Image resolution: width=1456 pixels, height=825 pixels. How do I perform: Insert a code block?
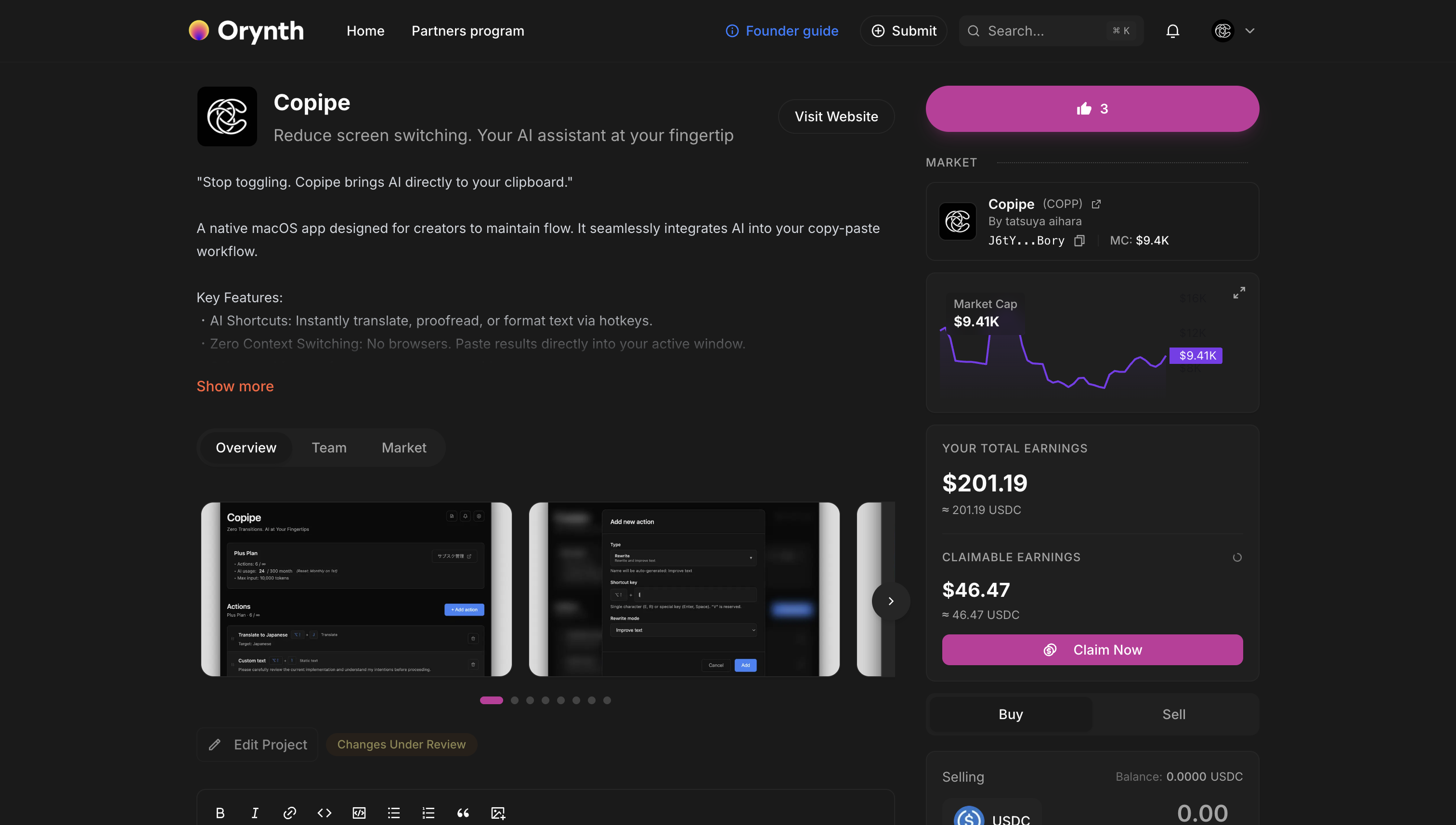pyautogui.click(x=359, y=813)
